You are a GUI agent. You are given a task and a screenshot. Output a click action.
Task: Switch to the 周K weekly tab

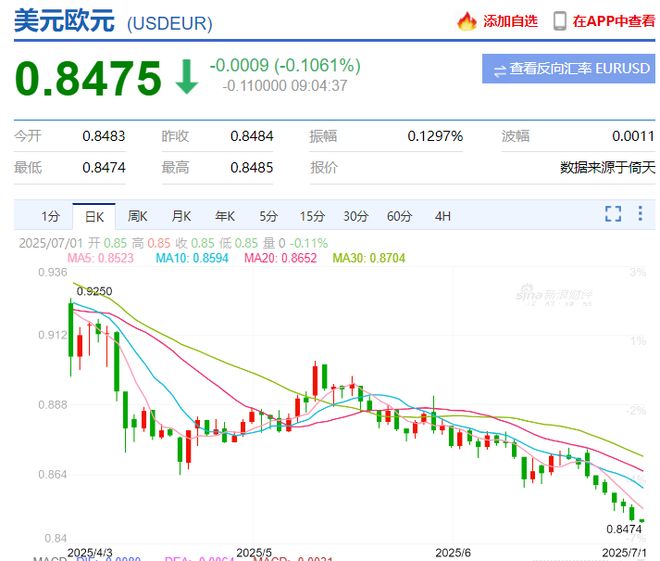137,216
